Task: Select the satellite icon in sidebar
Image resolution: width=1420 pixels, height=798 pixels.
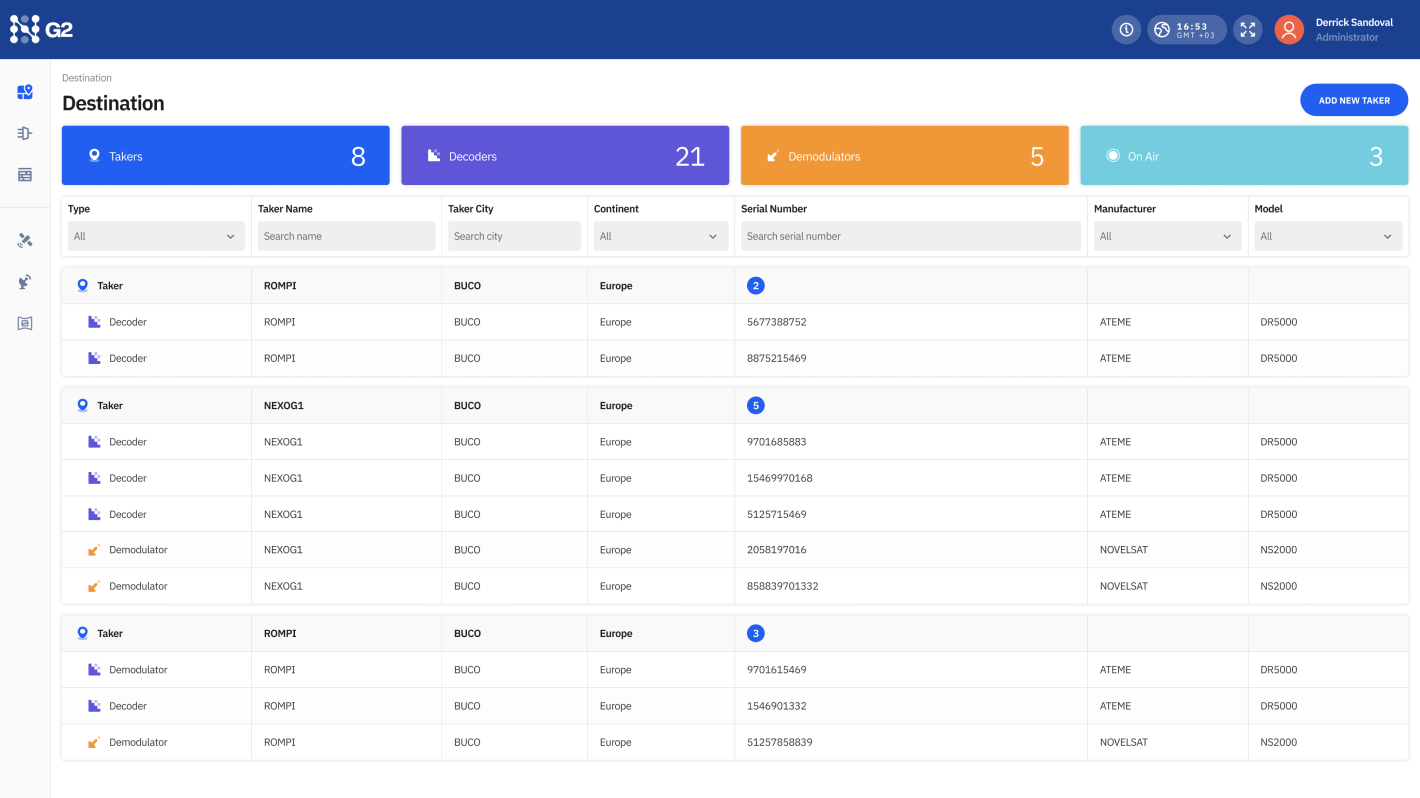Action: tap(25, 240)
